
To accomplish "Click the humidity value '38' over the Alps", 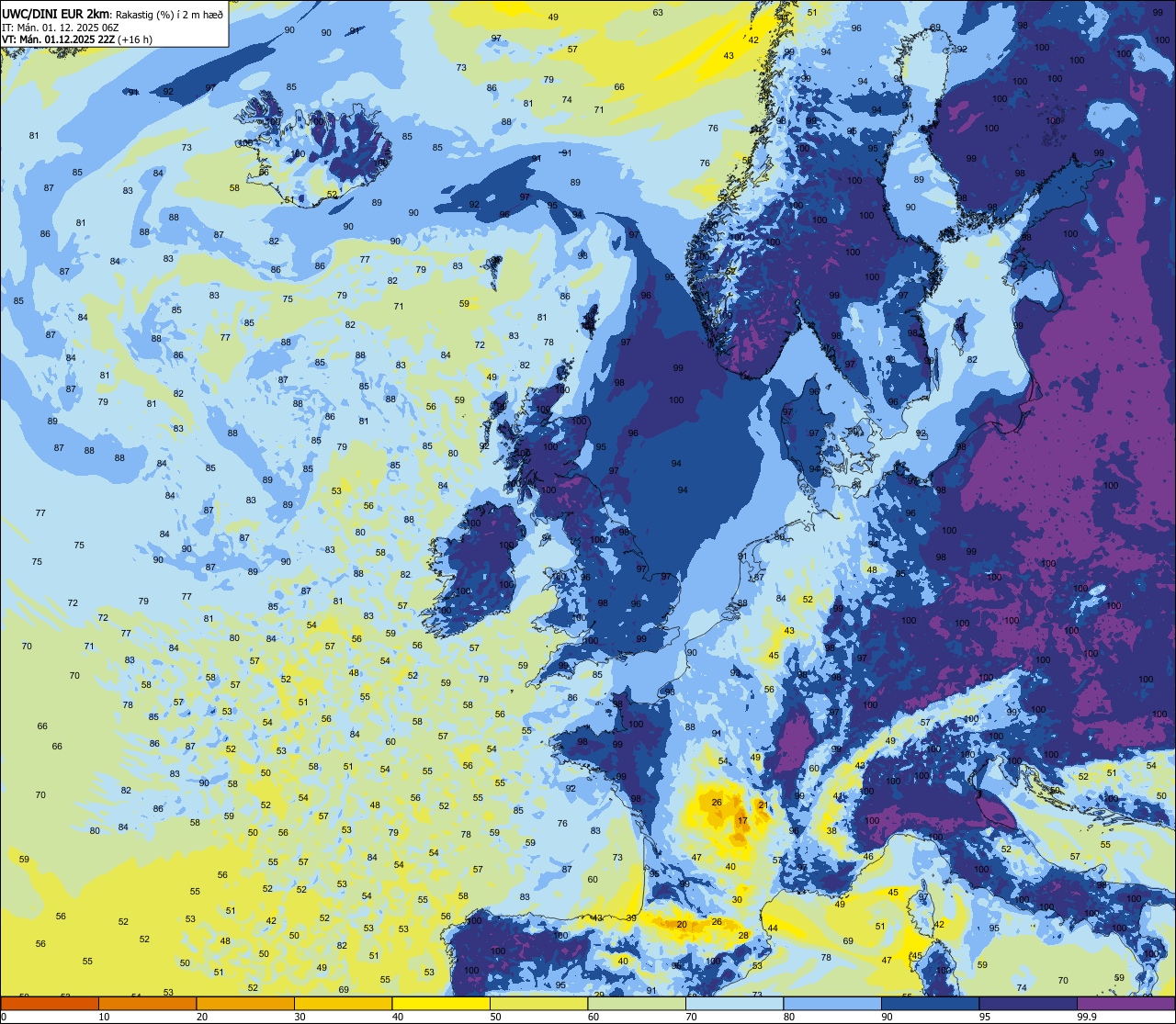I will [x=831, y=830].
